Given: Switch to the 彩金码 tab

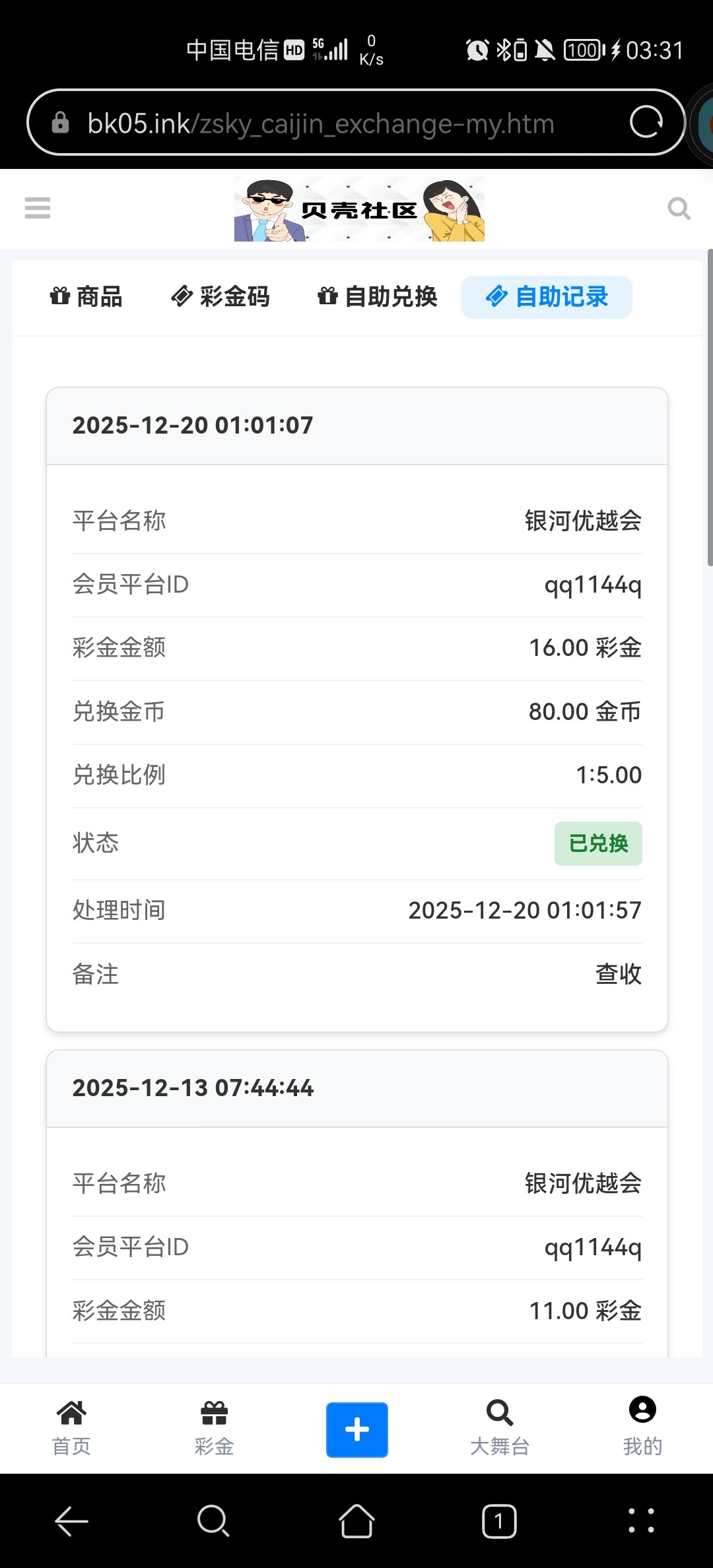Looking at the screenshot, I should pos(221,297).
